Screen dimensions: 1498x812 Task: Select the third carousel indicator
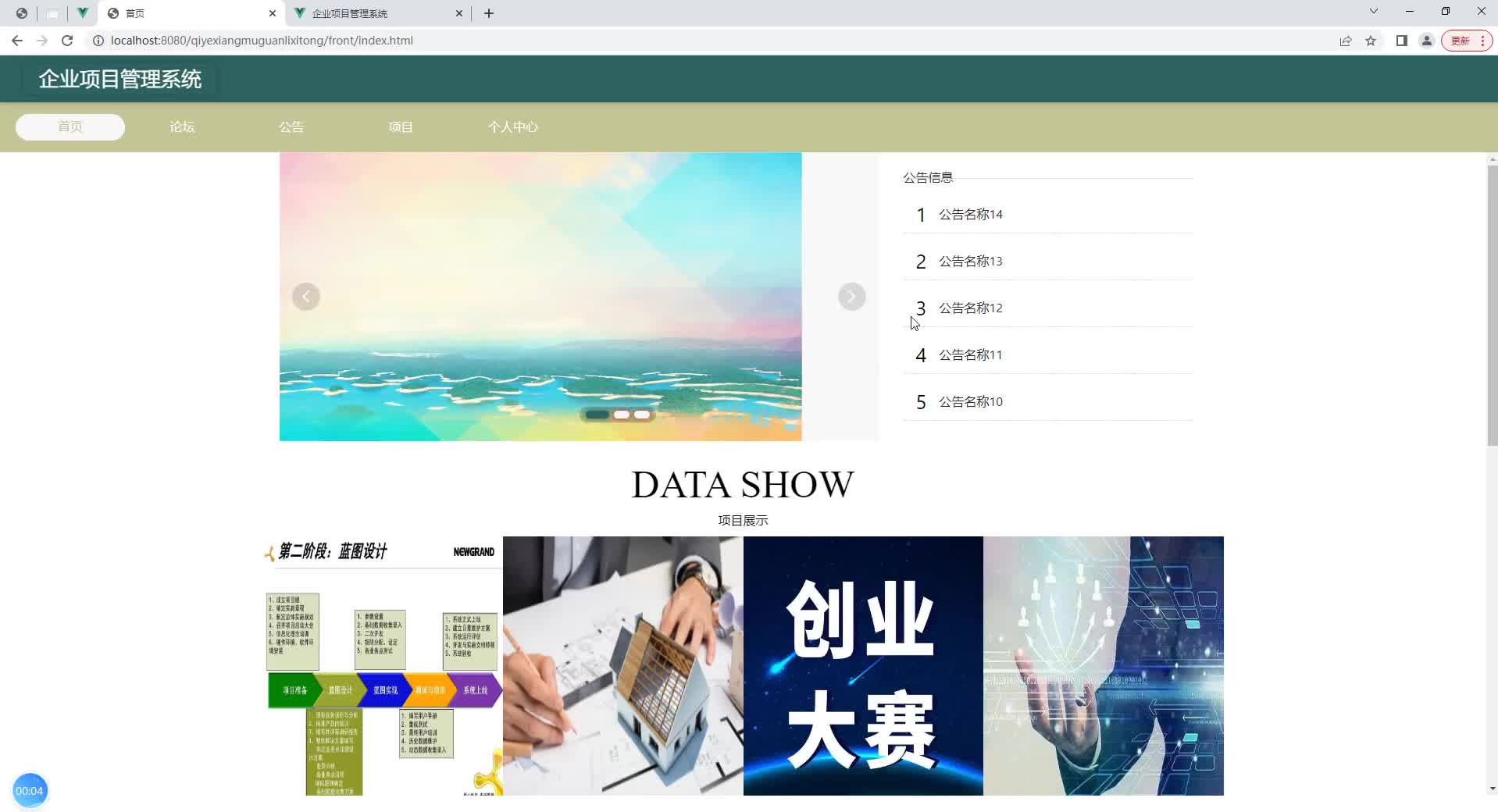pyautogui.click(x=642, y=415)
